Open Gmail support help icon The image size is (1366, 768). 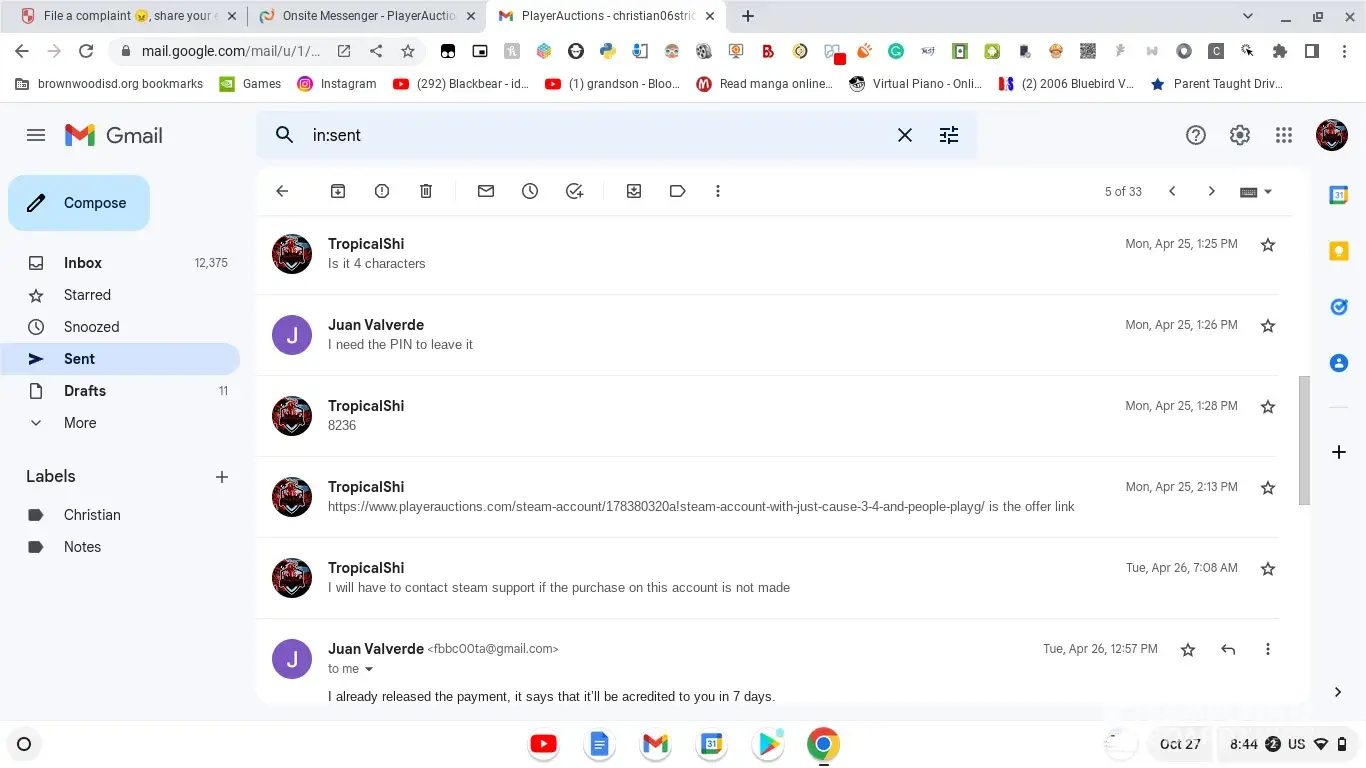1196,135
